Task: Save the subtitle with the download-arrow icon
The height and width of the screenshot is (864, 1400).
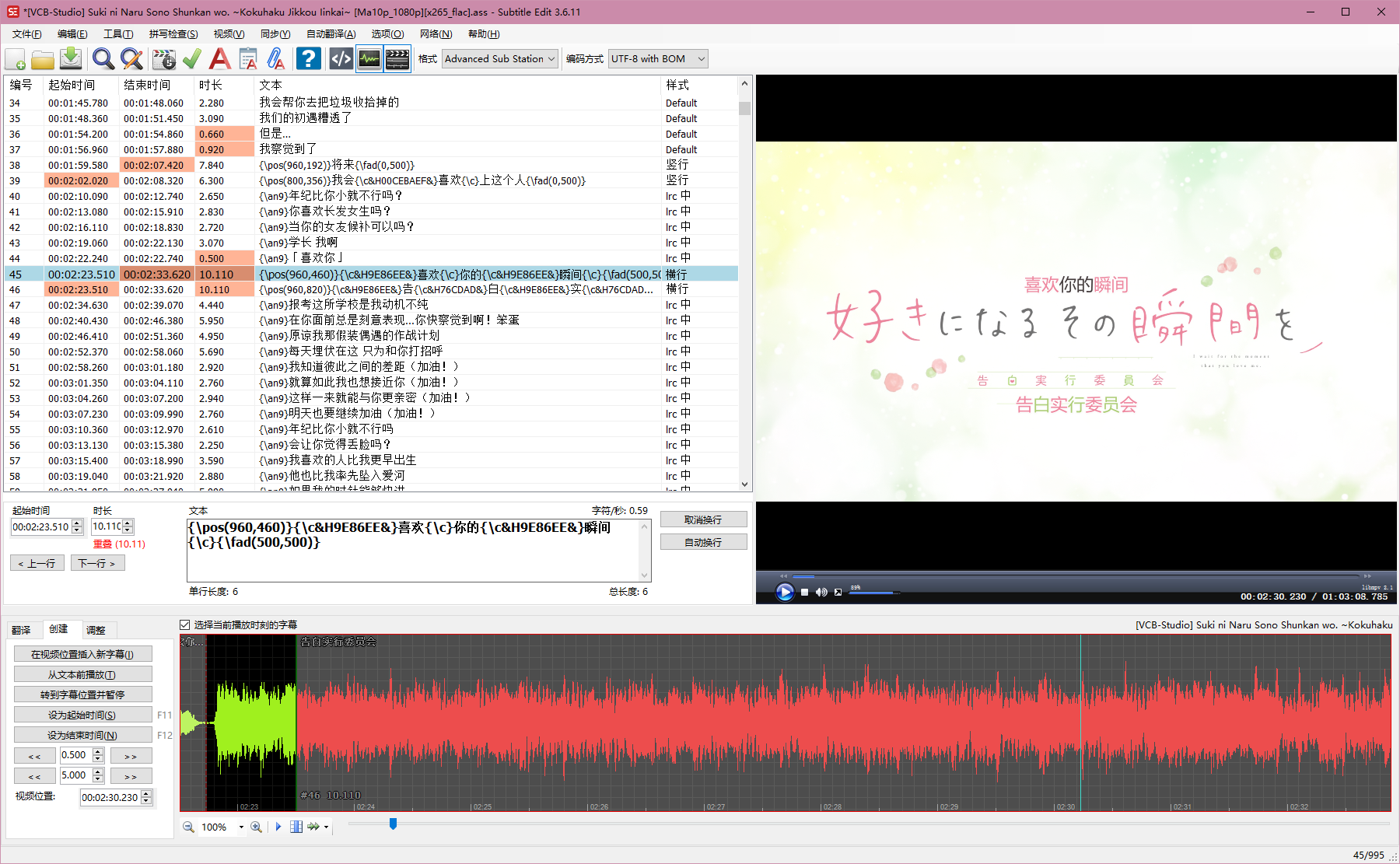Action: click(71, 59)
